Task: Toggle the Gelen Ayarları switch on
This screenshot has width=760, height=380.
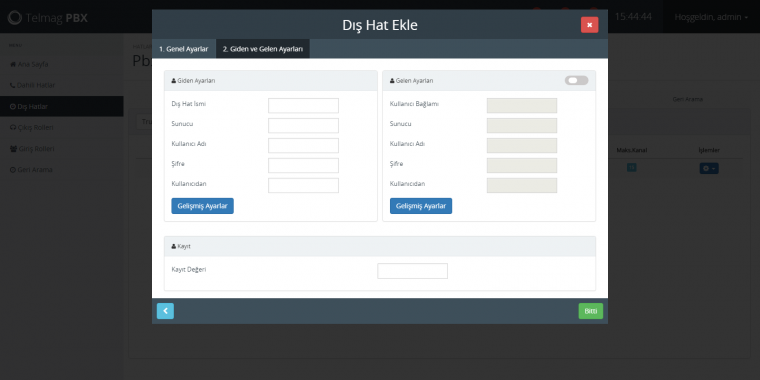Action: [x=576, y=80]
